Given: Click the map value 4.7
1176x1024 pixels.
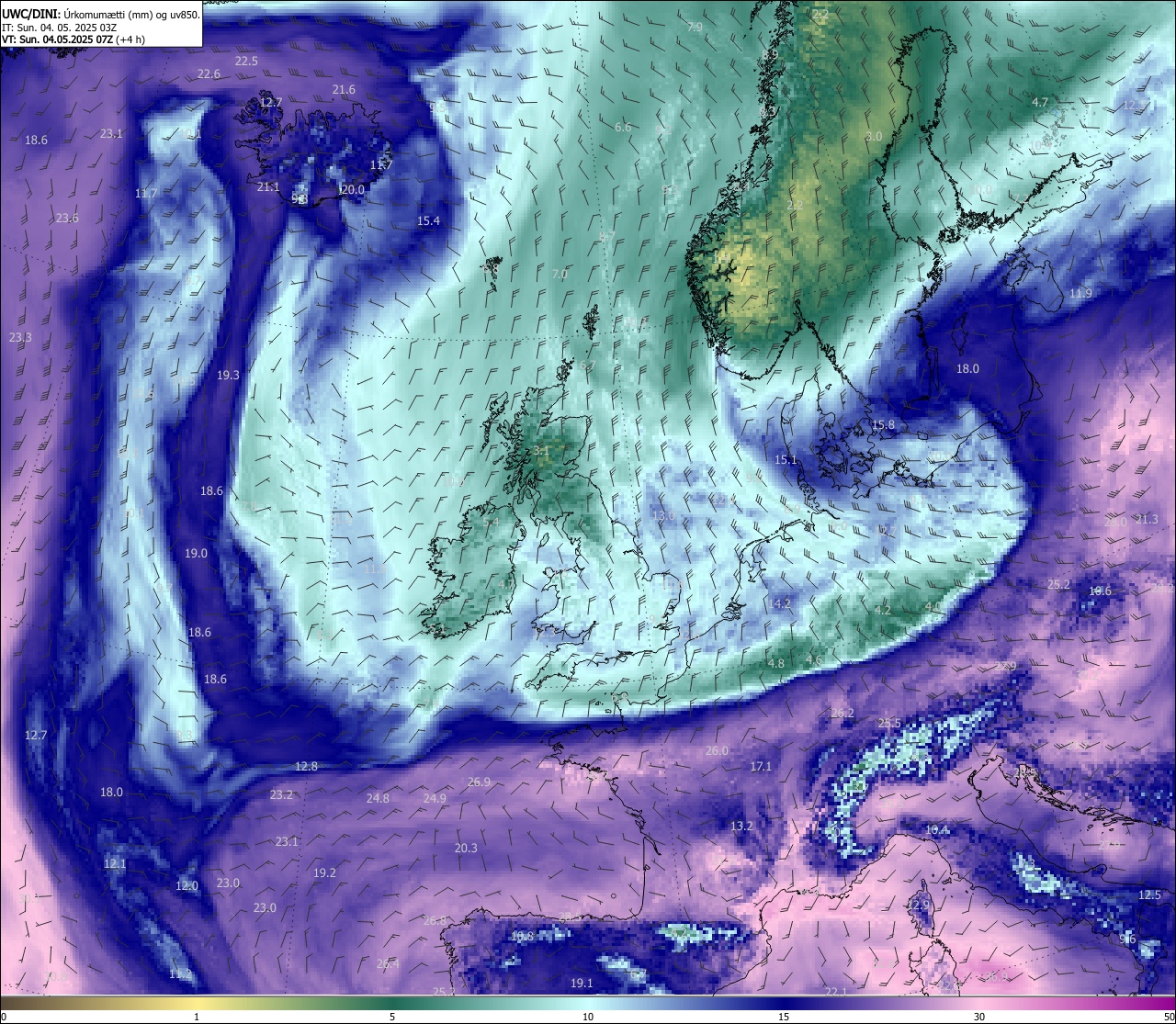Looking at the screenshot, I should tap(1040, 102).
